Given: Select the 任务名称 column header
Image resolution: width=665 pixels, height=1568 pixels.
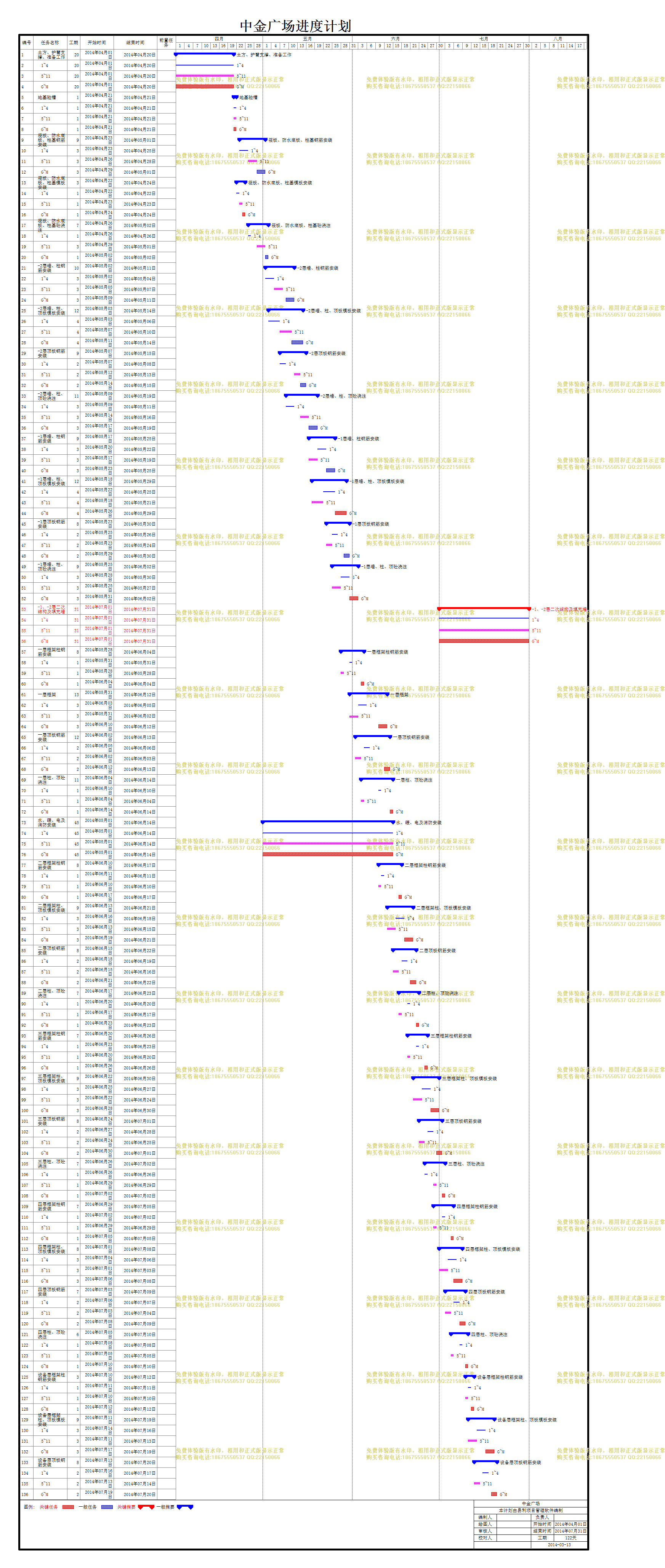Looking at the screenshot, I should [50, 43].
